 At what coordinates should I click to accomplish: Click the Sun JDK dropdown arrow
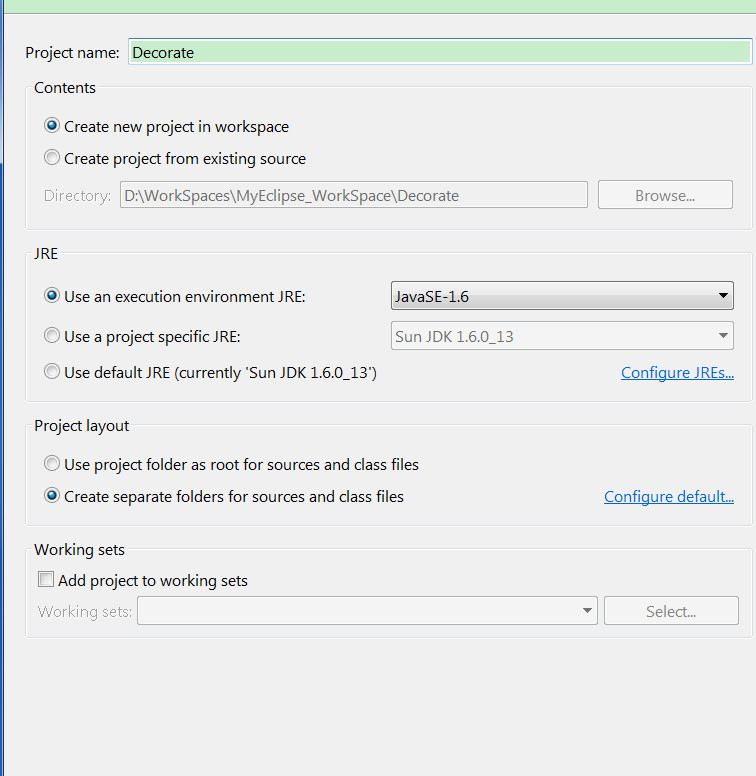723,336
